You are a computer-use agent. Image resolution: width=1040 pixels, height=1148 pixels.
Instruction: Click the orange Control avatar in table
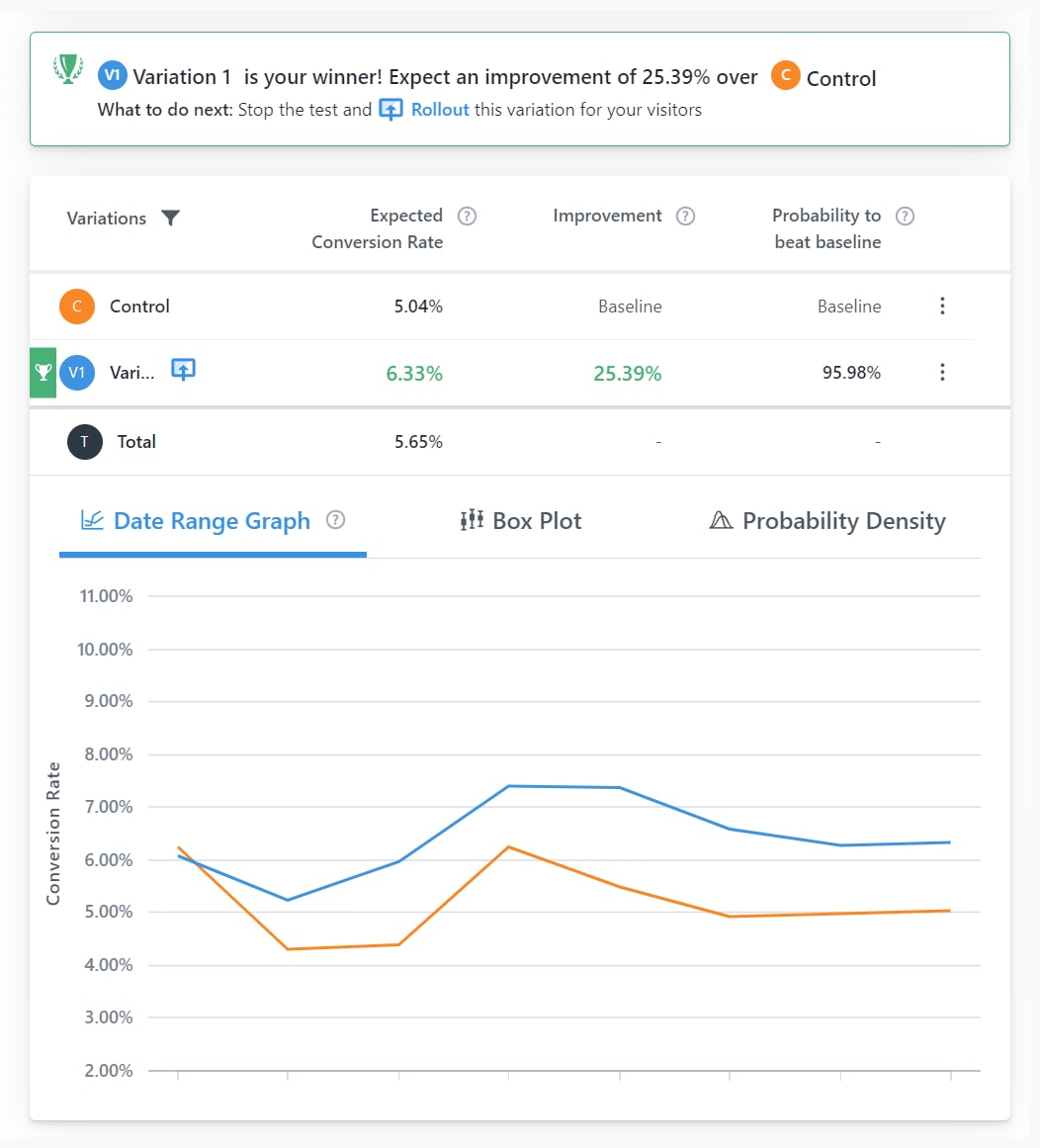[77, 307]
